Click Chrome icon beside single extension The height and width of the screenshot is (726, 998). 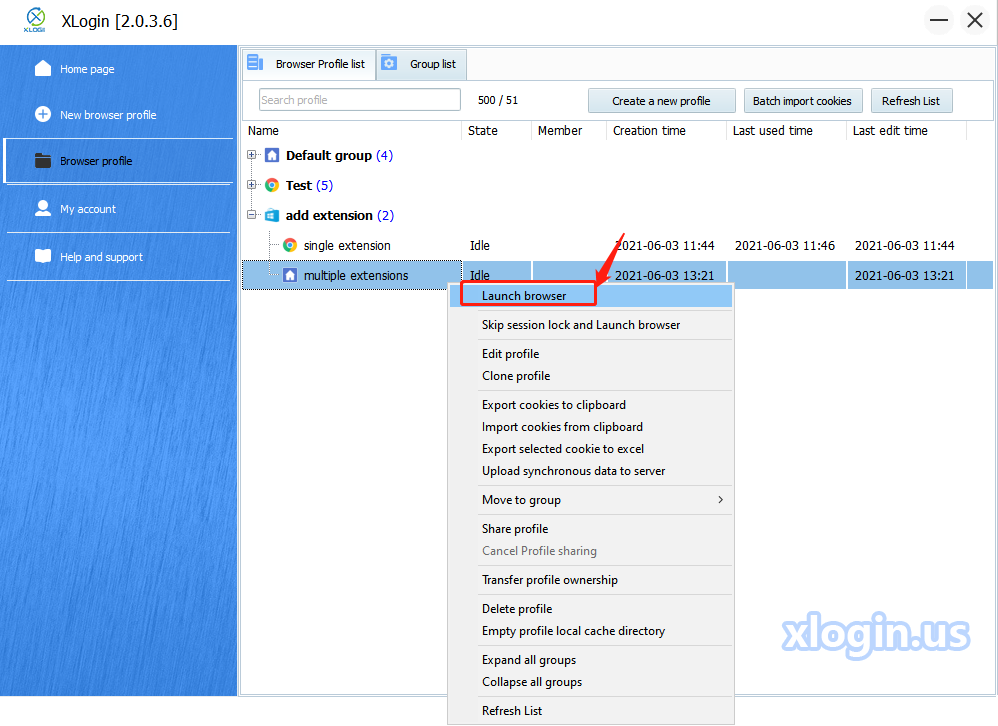[x=290, y=245]
